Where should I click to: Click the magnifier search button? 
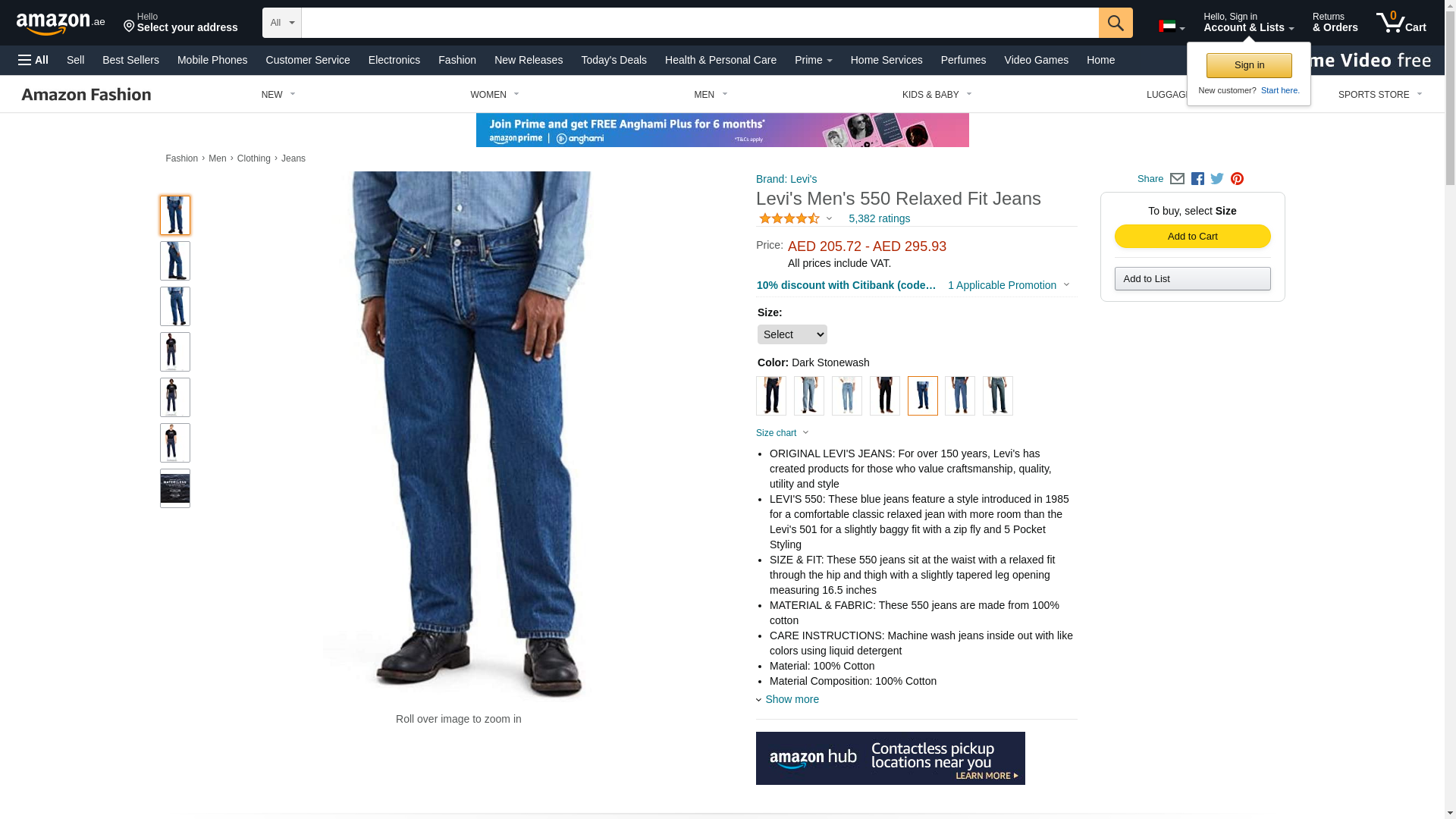click(1116, 23)
